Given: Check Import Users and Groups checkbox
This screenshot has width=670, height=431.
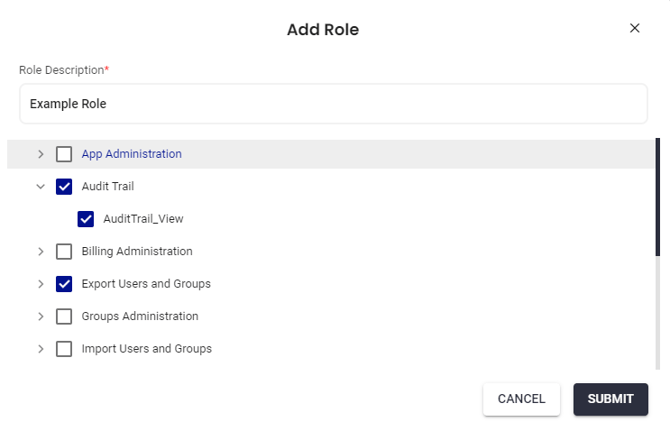Looking at the screenshot, I should [x=65, y=349].
